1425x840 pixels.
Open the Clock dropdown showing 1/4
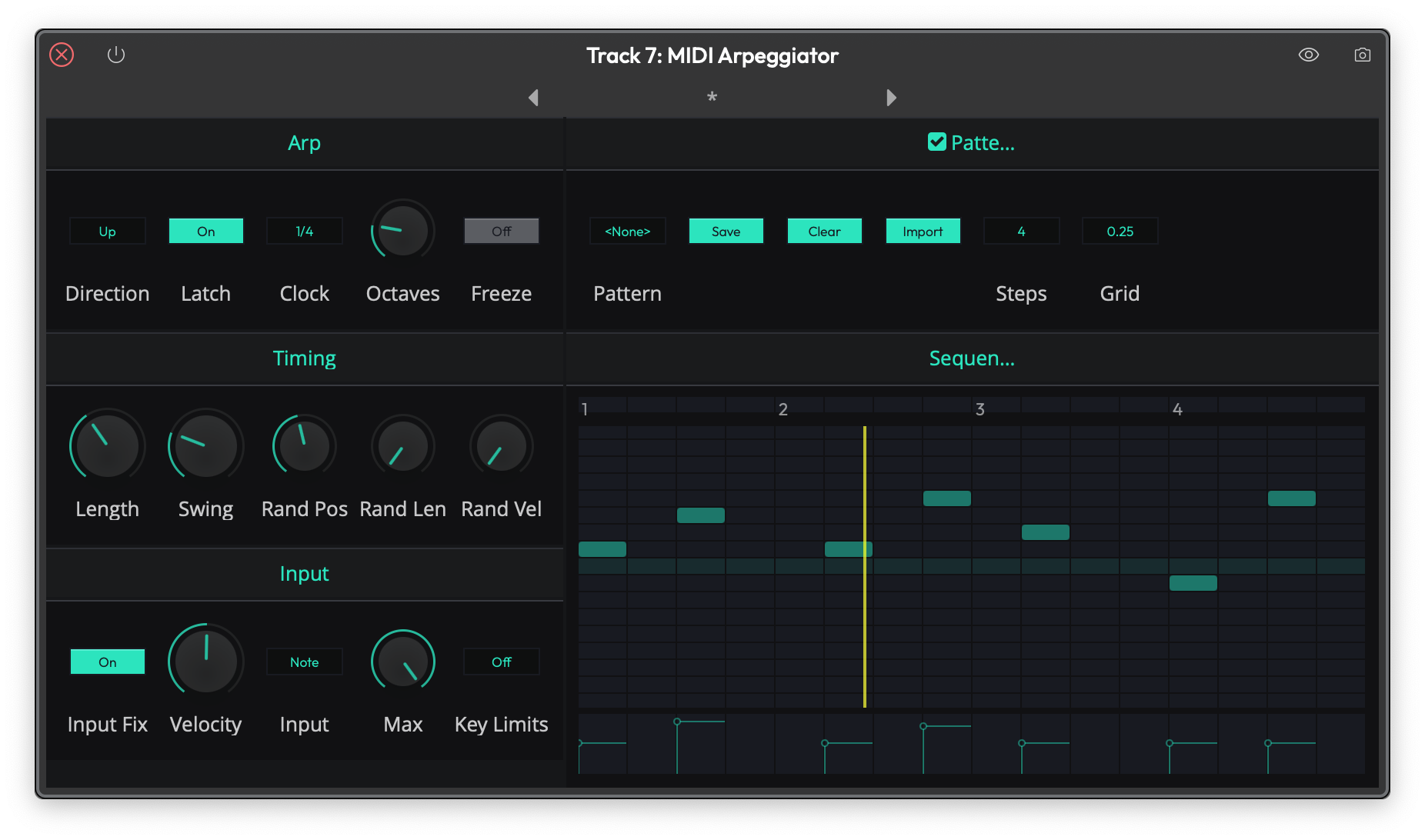pos(305,231)
